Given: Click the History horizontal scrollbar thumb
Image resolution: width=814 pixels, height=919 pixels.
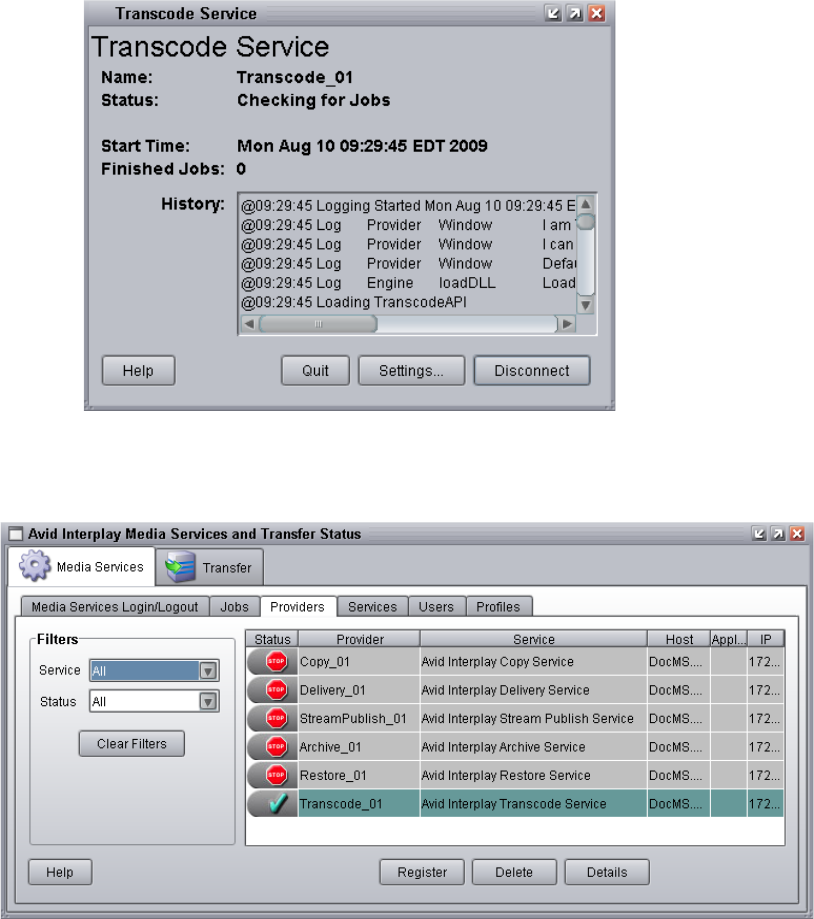Looking at the screenshot, I should [x=318, y=324].
